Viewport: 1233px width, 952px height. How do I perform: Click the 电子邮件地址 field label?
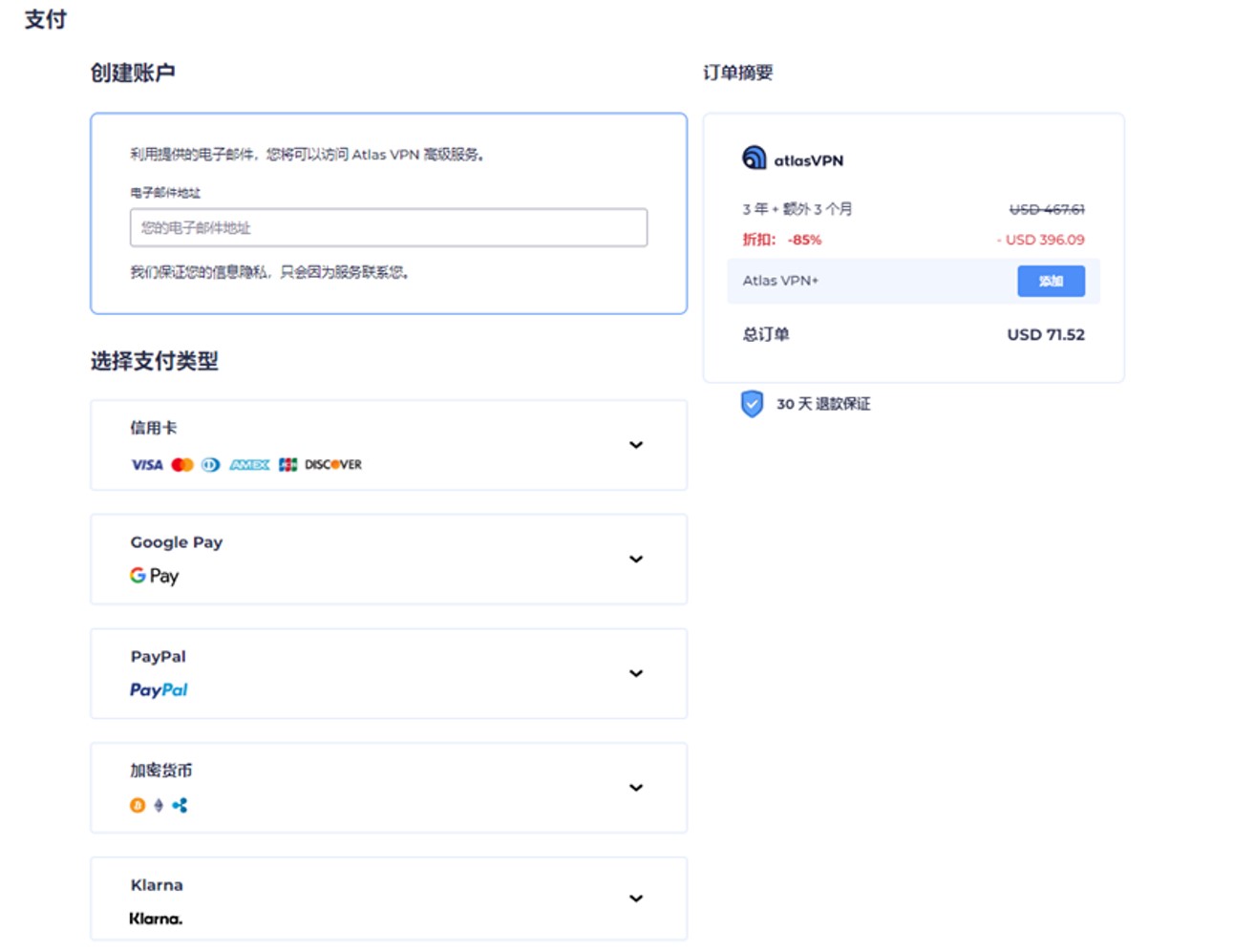tap(165, 193)
